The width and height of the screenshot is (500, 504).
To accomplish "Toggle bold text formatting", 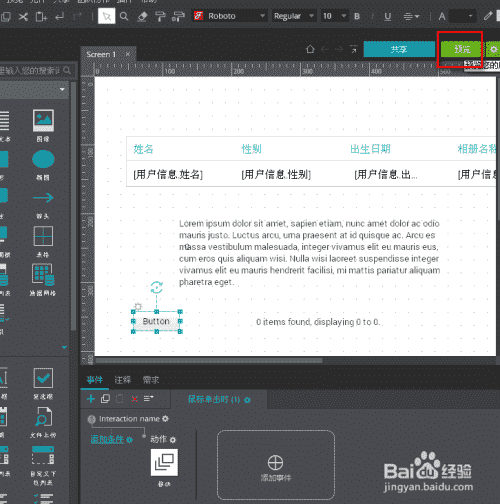I will [357, 16].
